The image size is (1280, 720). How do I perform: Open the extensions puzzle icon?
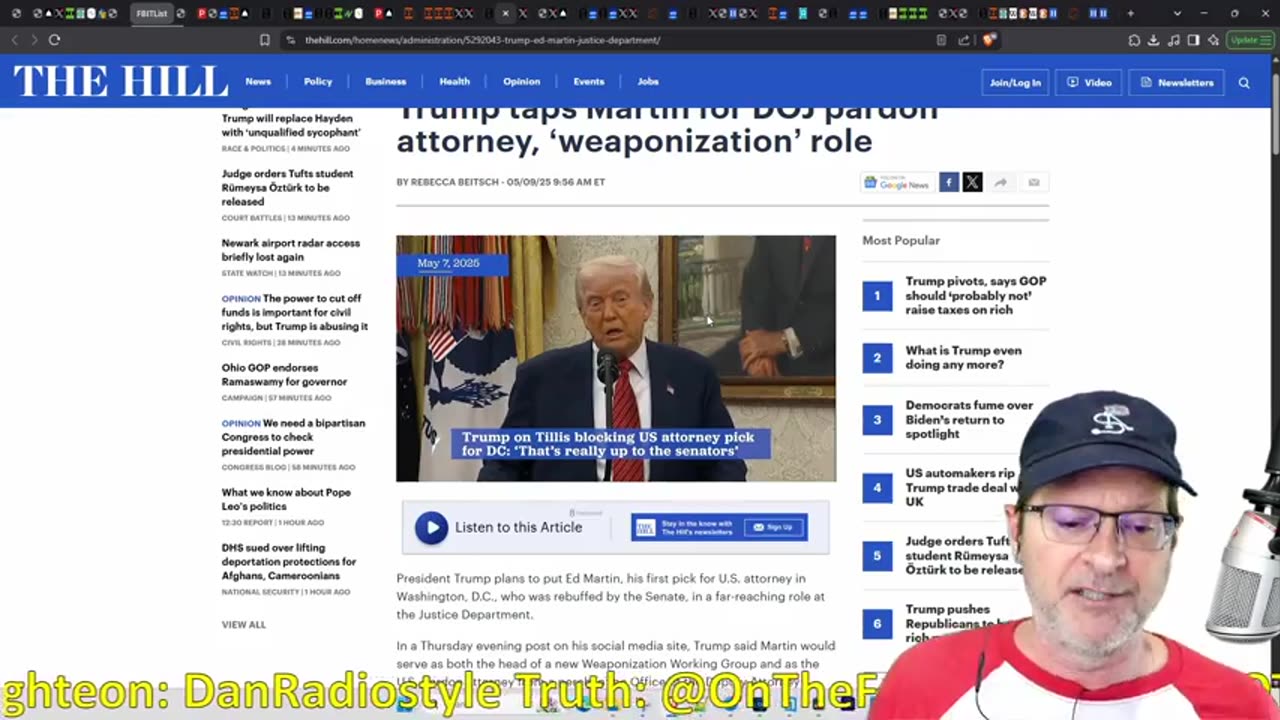point(1134,40)
